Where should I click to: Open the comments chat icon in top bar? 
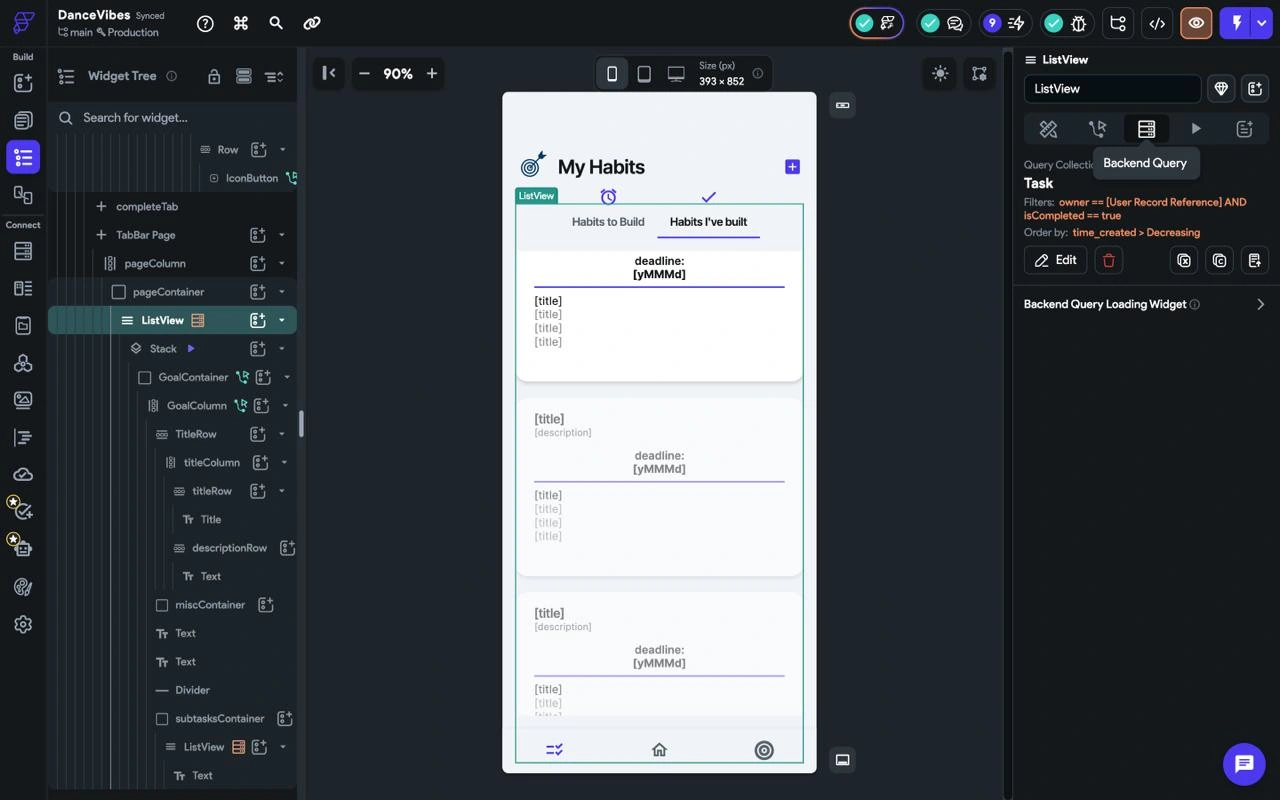tap(955, 23)
